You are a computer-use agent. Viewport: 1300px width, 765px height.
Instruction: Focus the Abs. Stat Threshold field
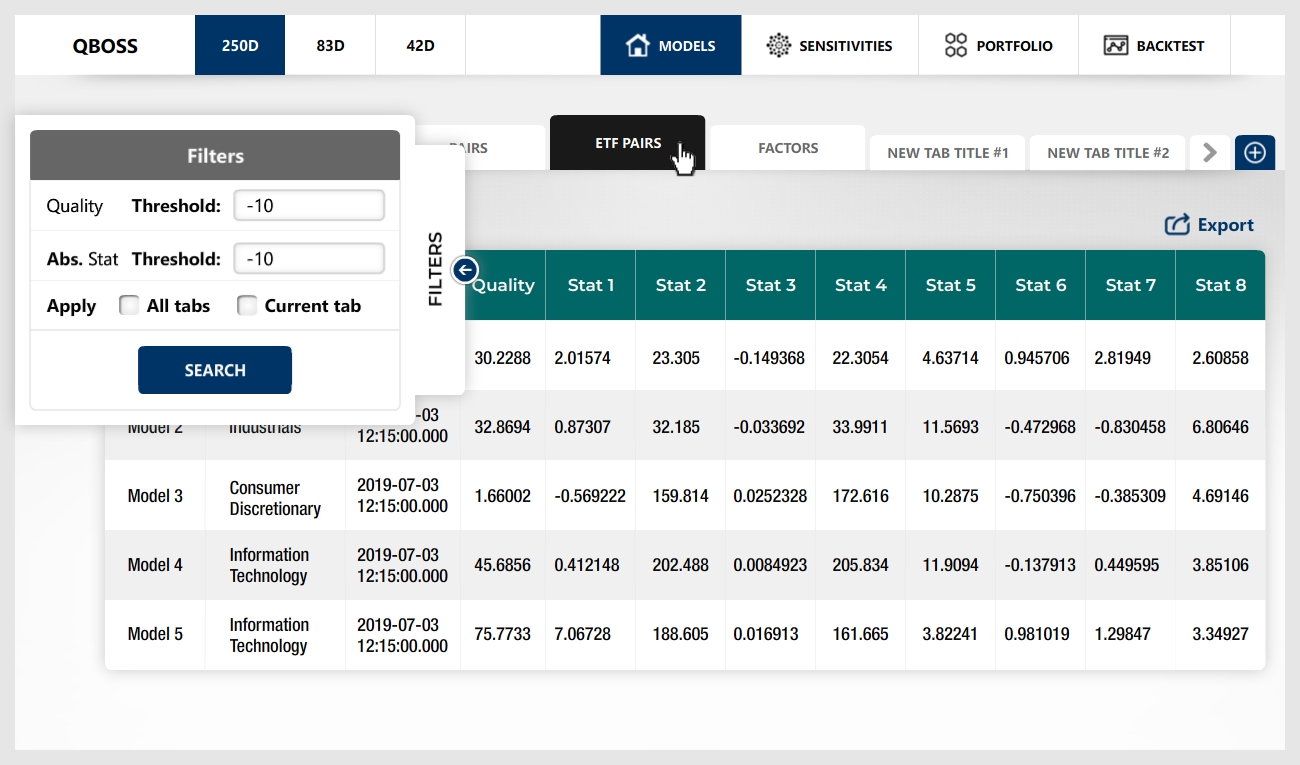(x=309, y=259)
